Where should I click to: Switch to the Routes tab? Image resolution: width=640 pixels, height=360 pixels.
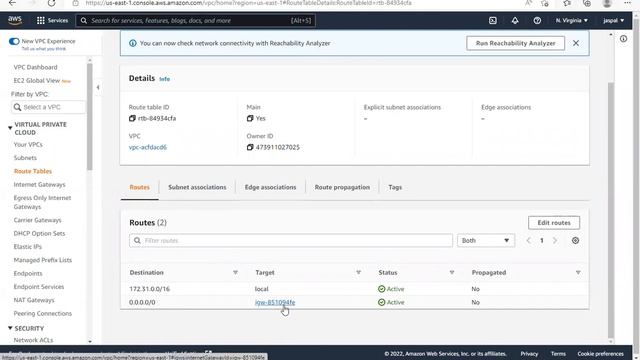click(x=140, y=187)
